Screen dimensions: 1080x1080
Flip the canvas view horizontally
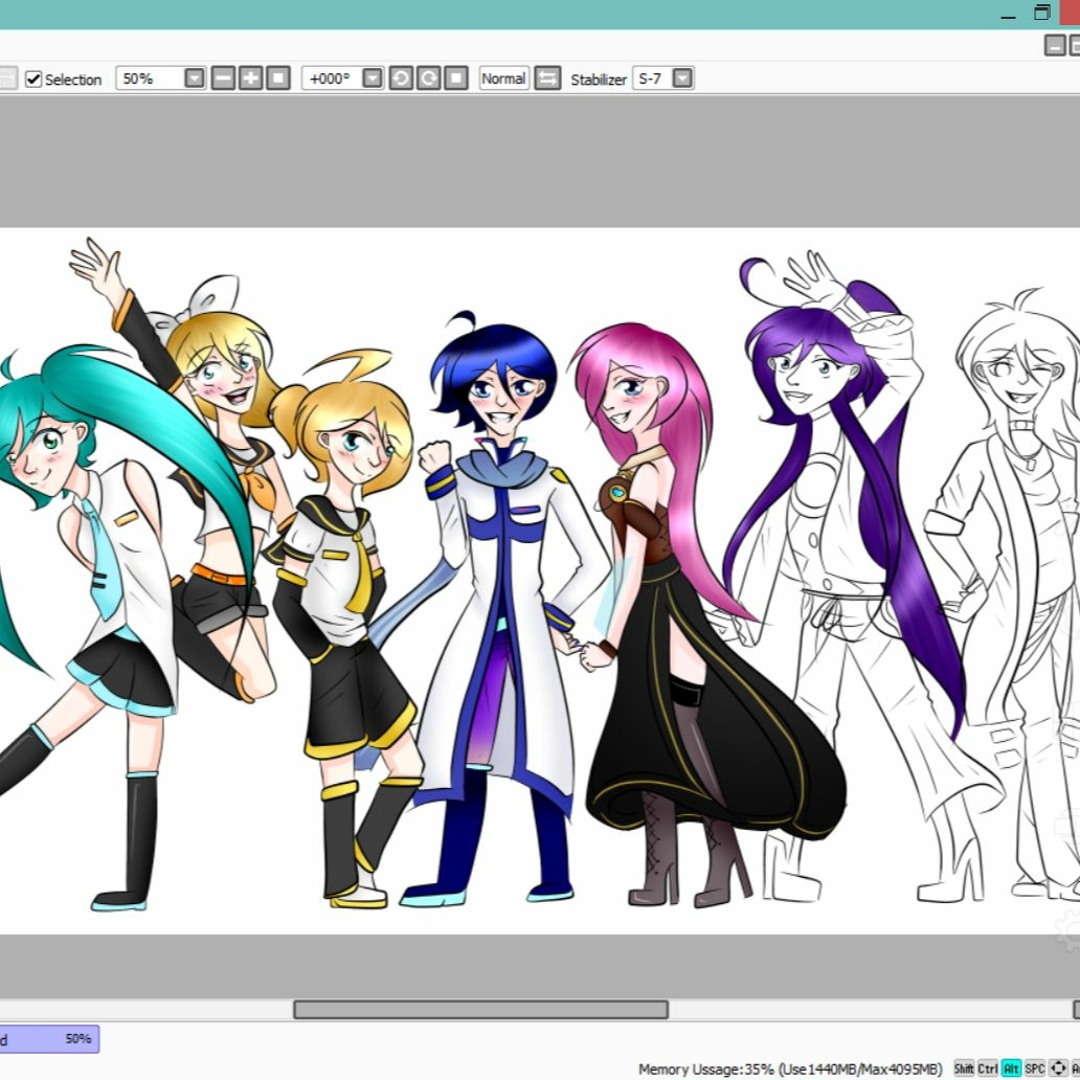coord(547,79)
